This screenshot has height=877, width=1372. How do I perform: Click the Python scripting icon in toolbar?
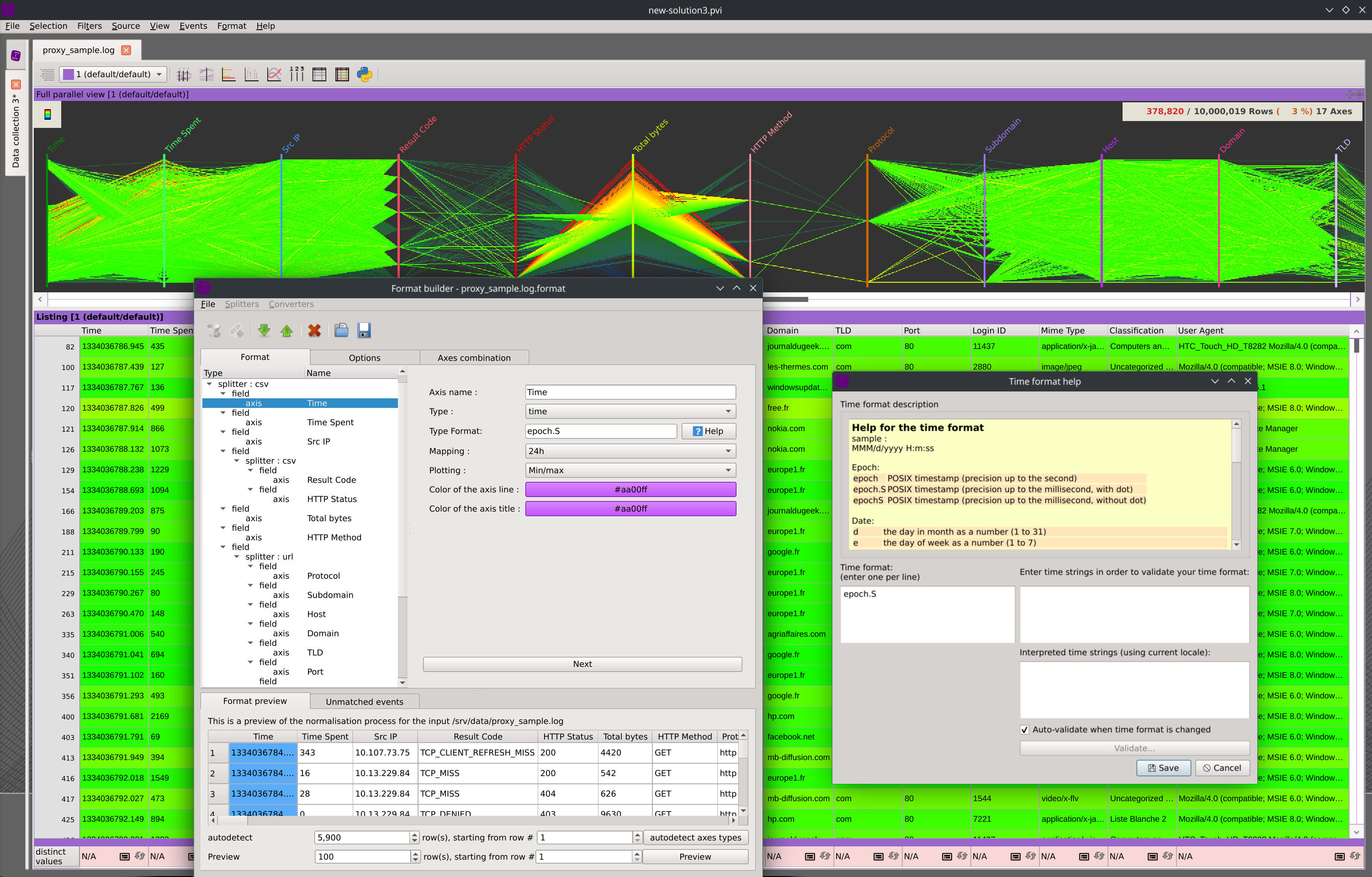click(x=364, y=74)
